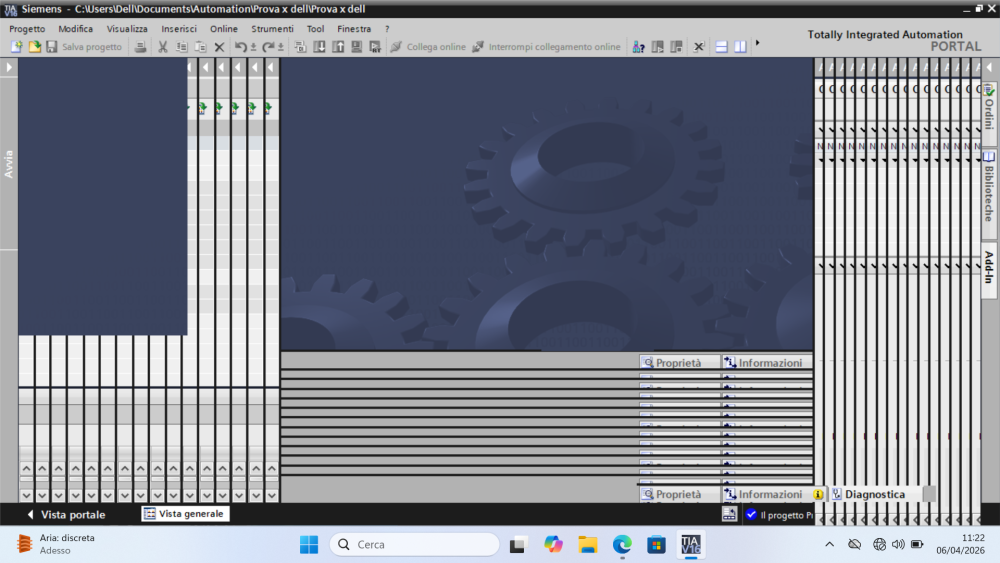Switch to Vista portale
This screenshot has height=563, width=1000.
65,514
